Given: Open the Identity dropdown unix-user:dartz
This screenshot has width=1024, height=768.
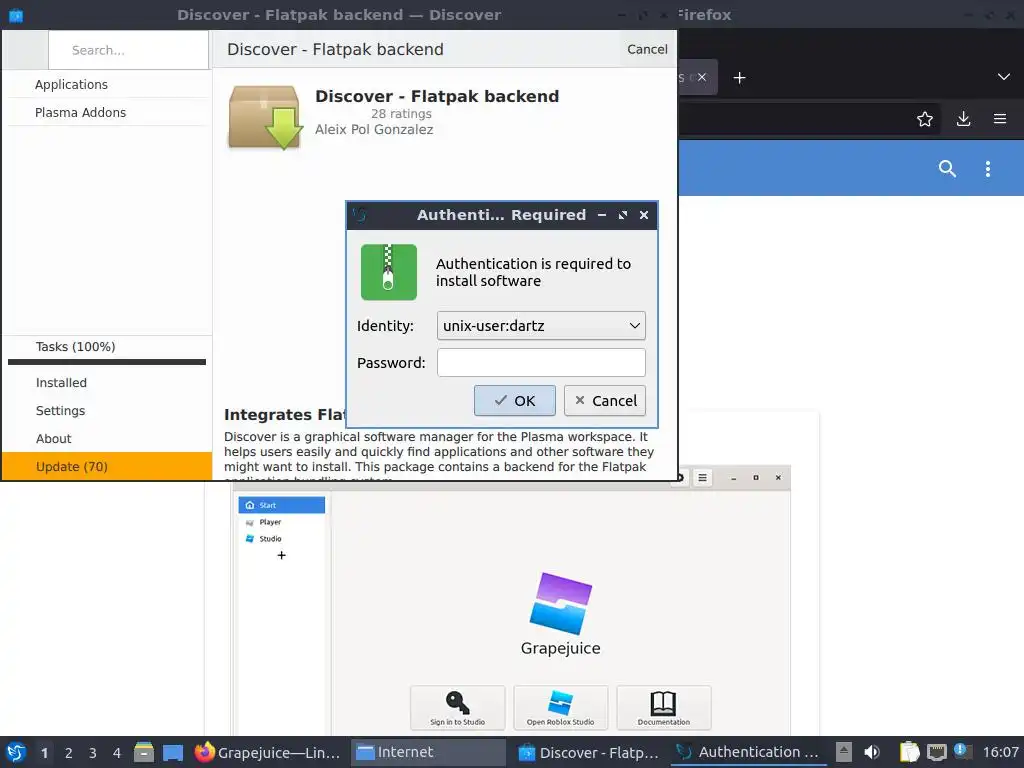Looking at the screenshot, I should [541, 326].
